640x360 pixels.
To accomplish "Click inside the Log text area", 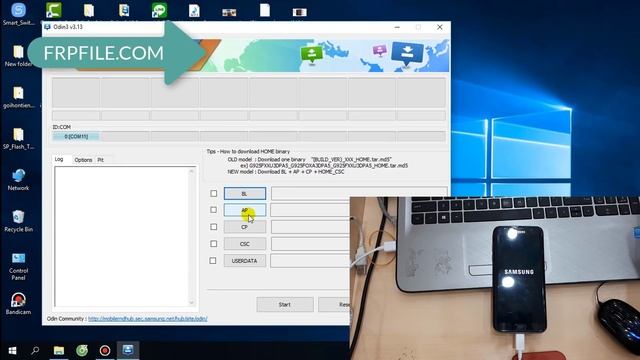I will [121, 236].
